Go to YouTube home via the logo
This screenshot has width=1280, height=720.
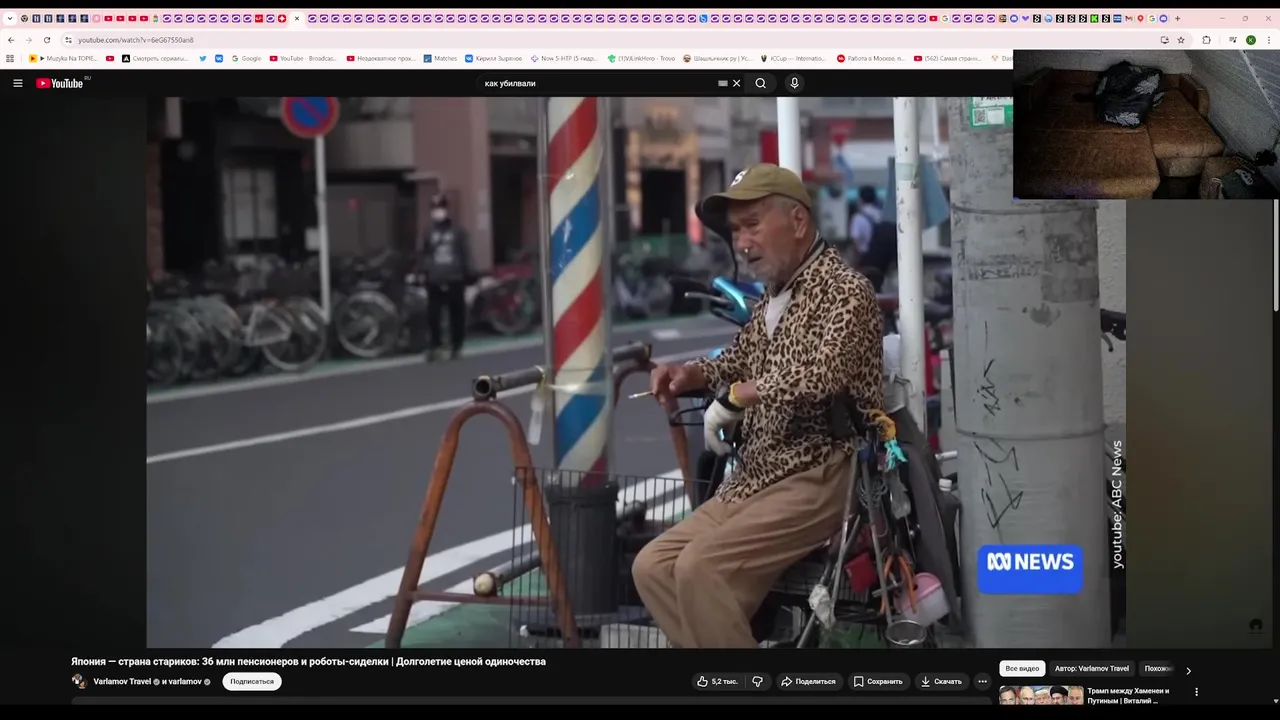tap(62, 83)
